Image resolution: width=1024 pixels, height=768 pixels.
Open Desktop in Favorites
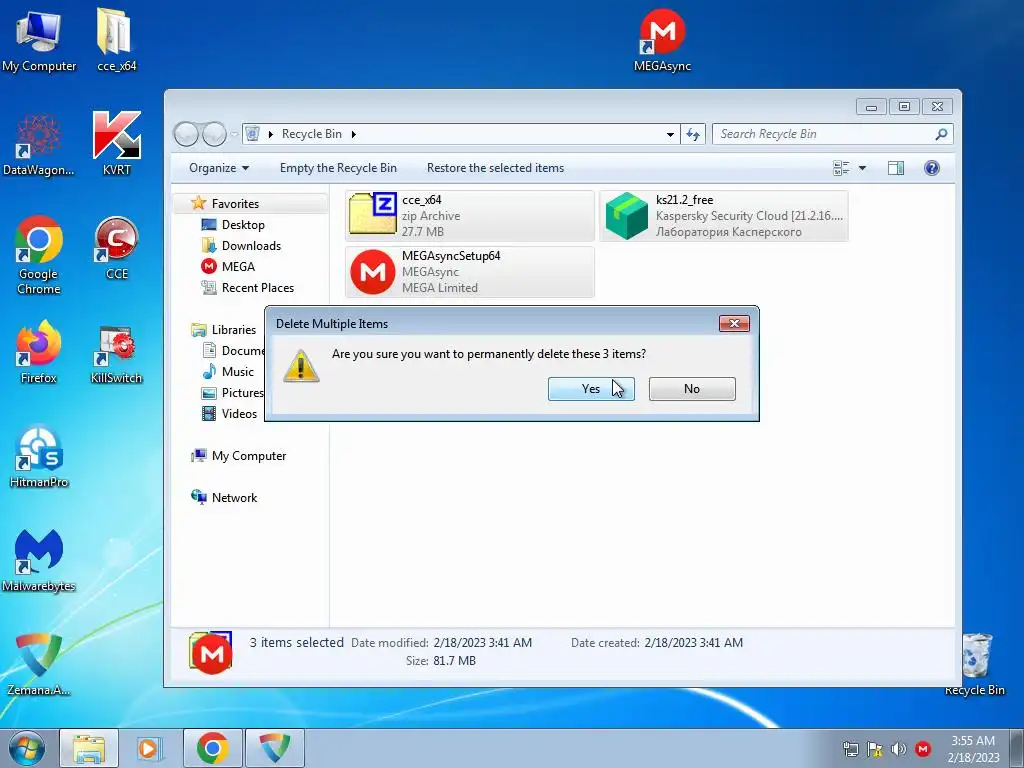click(243, 225)
